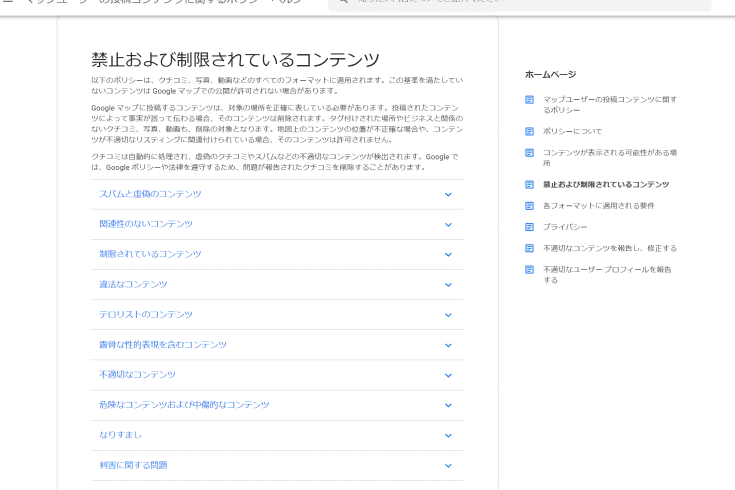Click the document icon beside コンテンツが表示される可能性がある場所

529,153
